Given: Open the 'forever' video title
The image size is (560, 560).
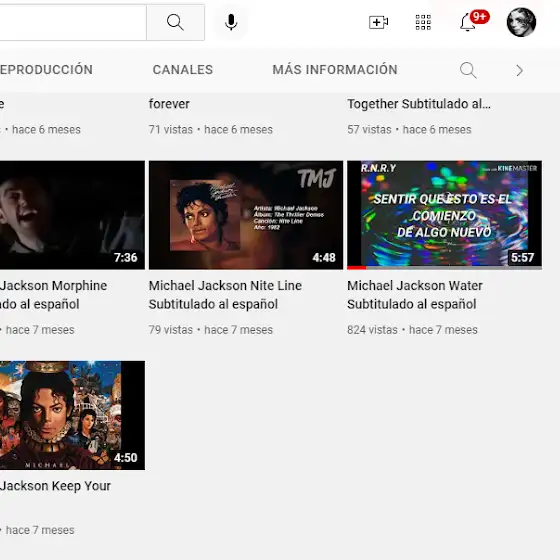Looking at the screenshot, I should (x=169, y=104).
